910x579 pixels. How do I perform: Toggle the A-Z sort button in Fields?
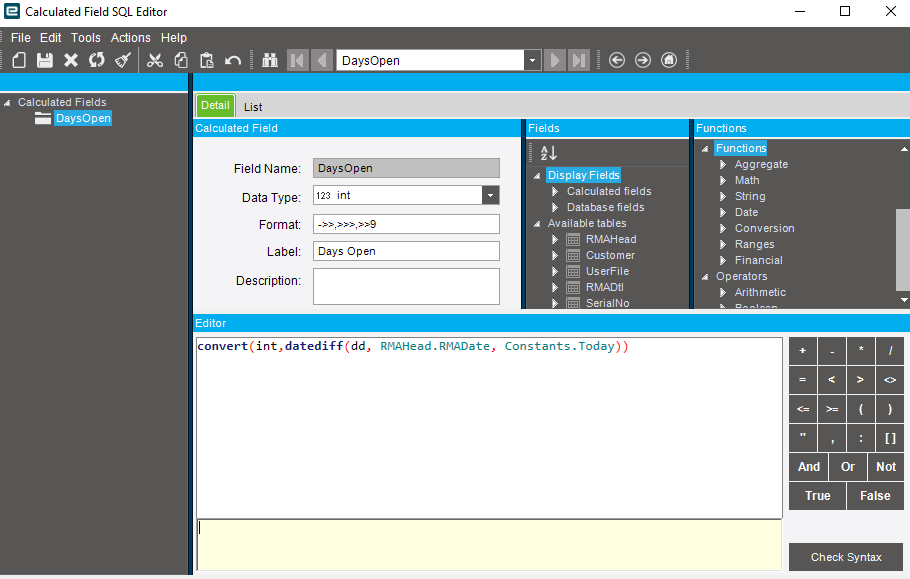pyautogui.click(x=548, y=153)
